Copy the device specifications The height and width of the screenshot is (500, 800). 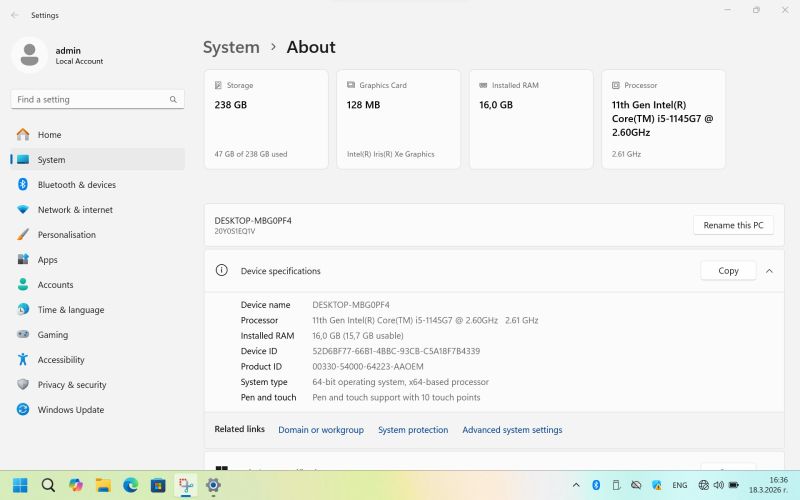728,271
